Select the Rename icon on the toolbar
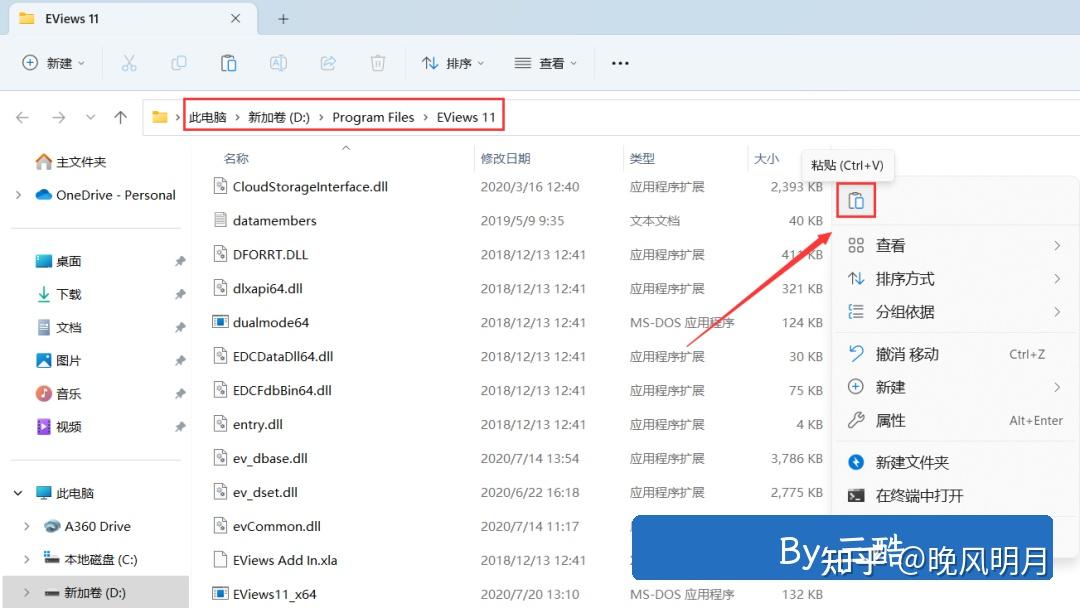The width and height of the screenshot is (1080, 608). [278, 62]
